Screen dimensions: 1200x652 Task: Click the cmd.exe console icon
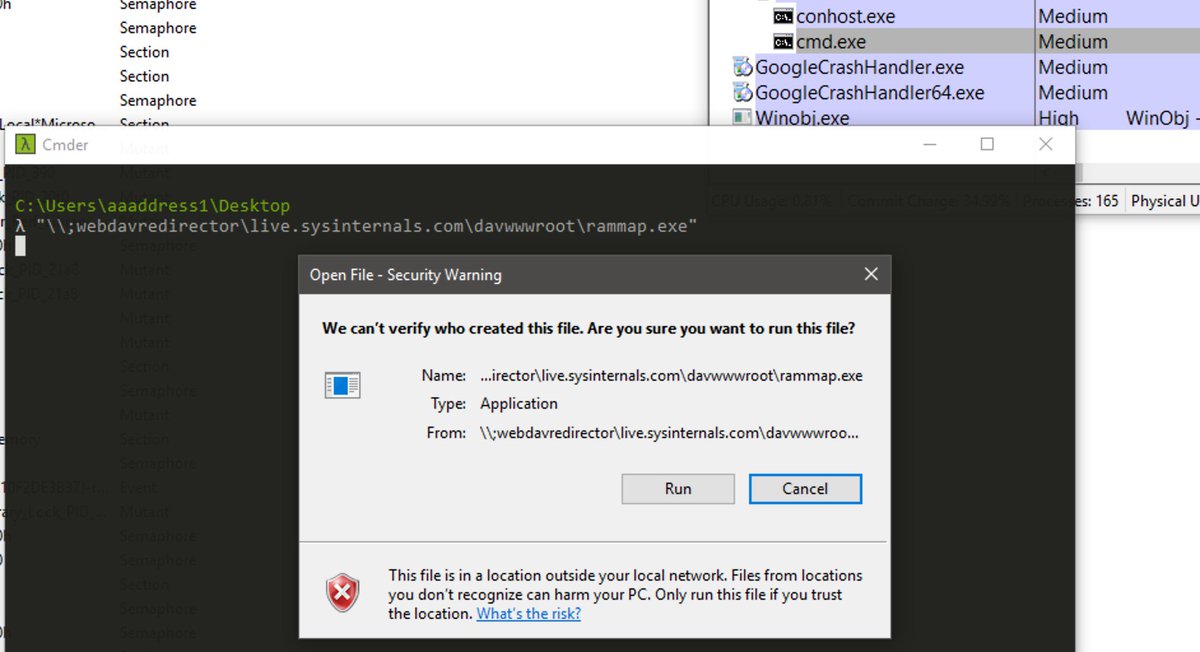tap(783, 42)
